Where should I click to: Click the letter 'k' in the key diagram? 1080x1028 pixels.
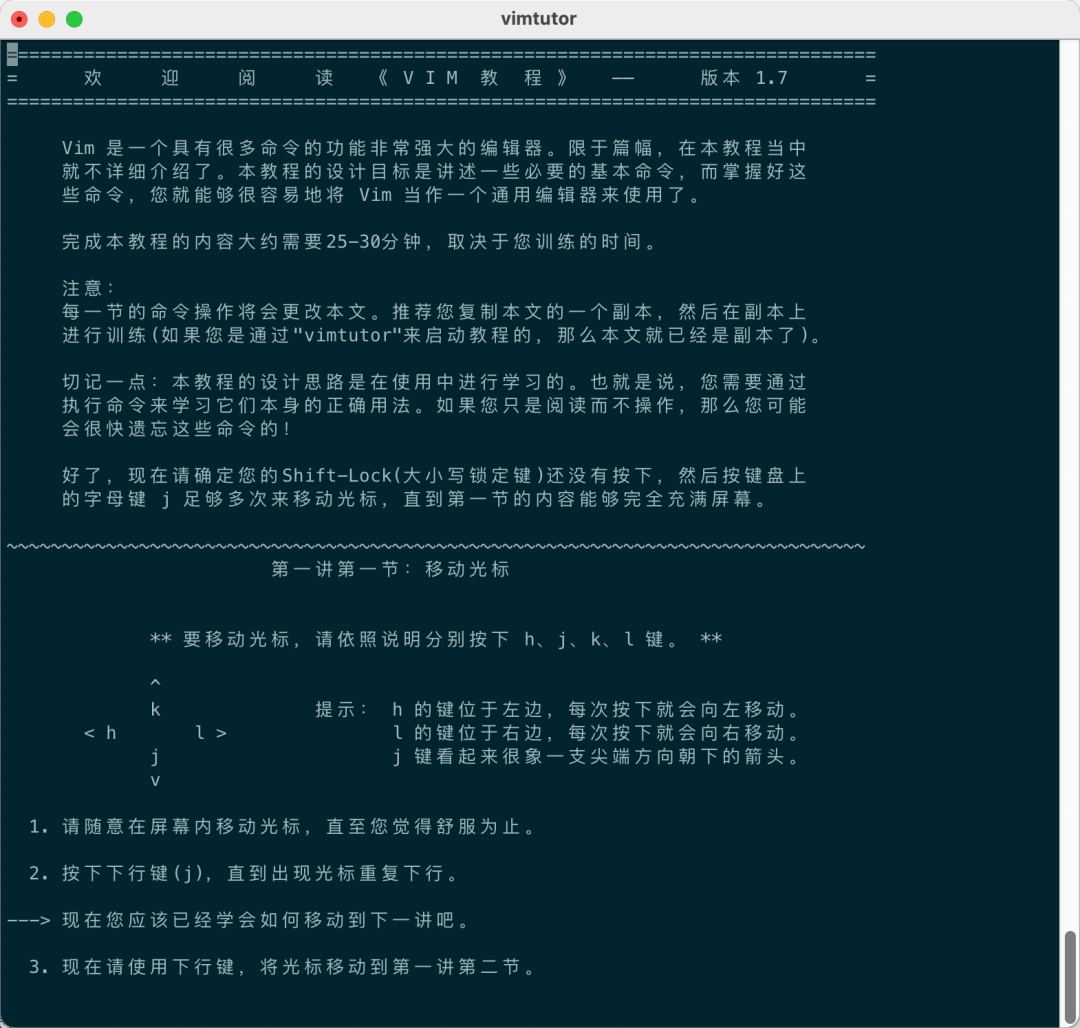pyautogui.click(x=156, y=710)
